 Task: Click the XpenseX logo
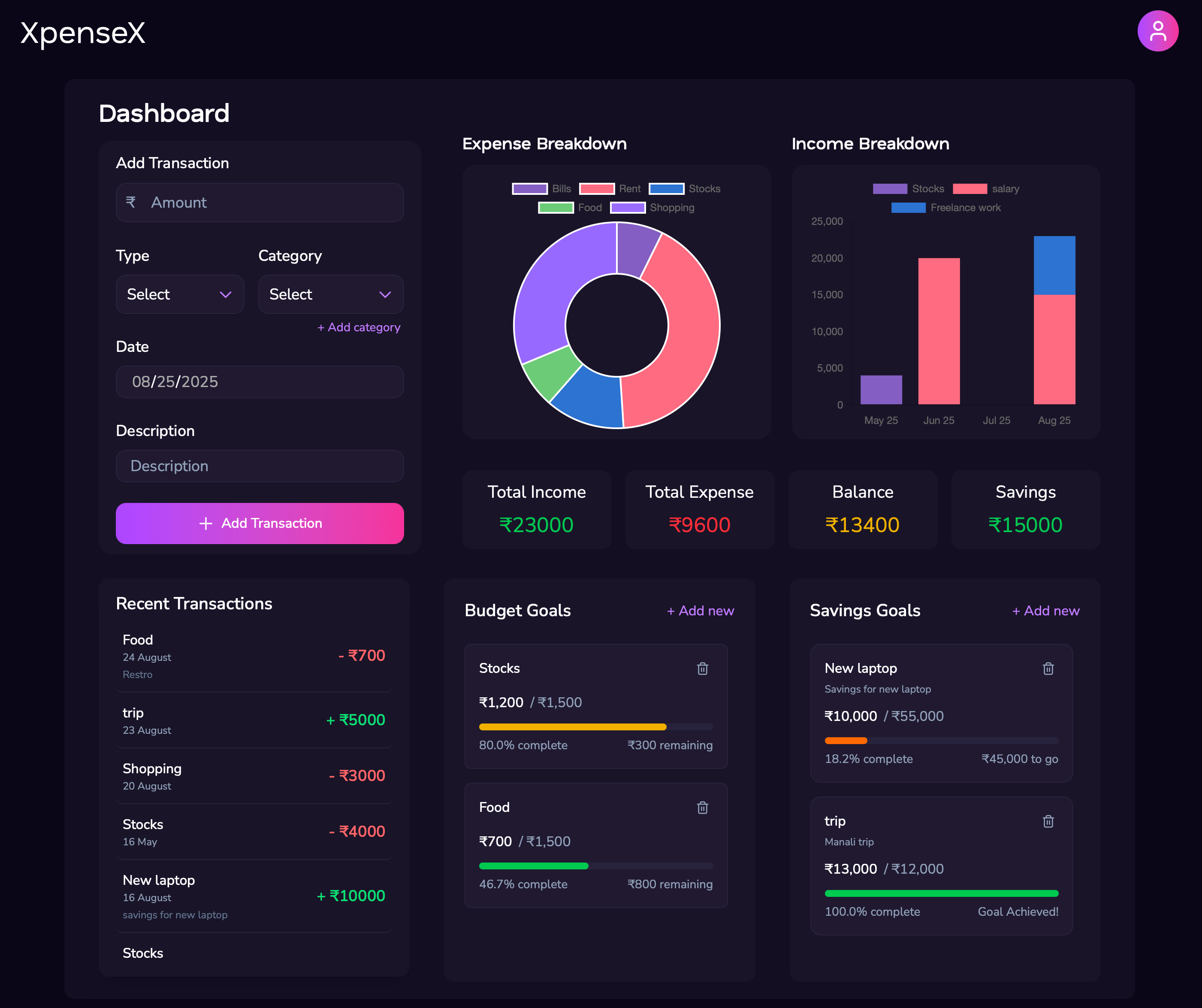[x=83, y=33]
